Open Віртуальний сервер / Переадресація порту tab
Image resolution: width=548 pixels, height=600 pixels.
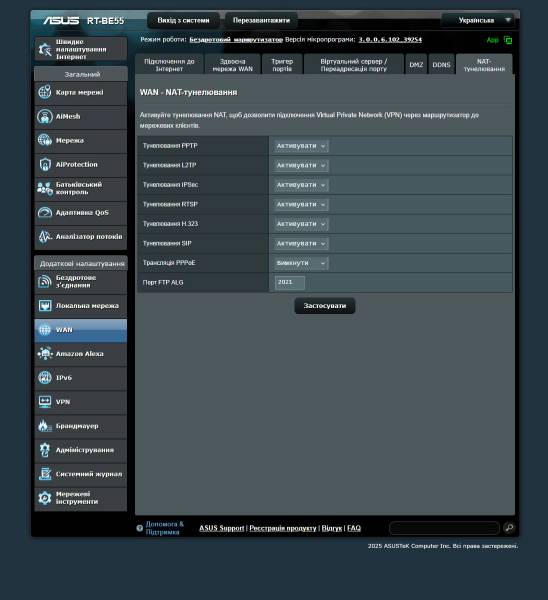pos(354,65)
